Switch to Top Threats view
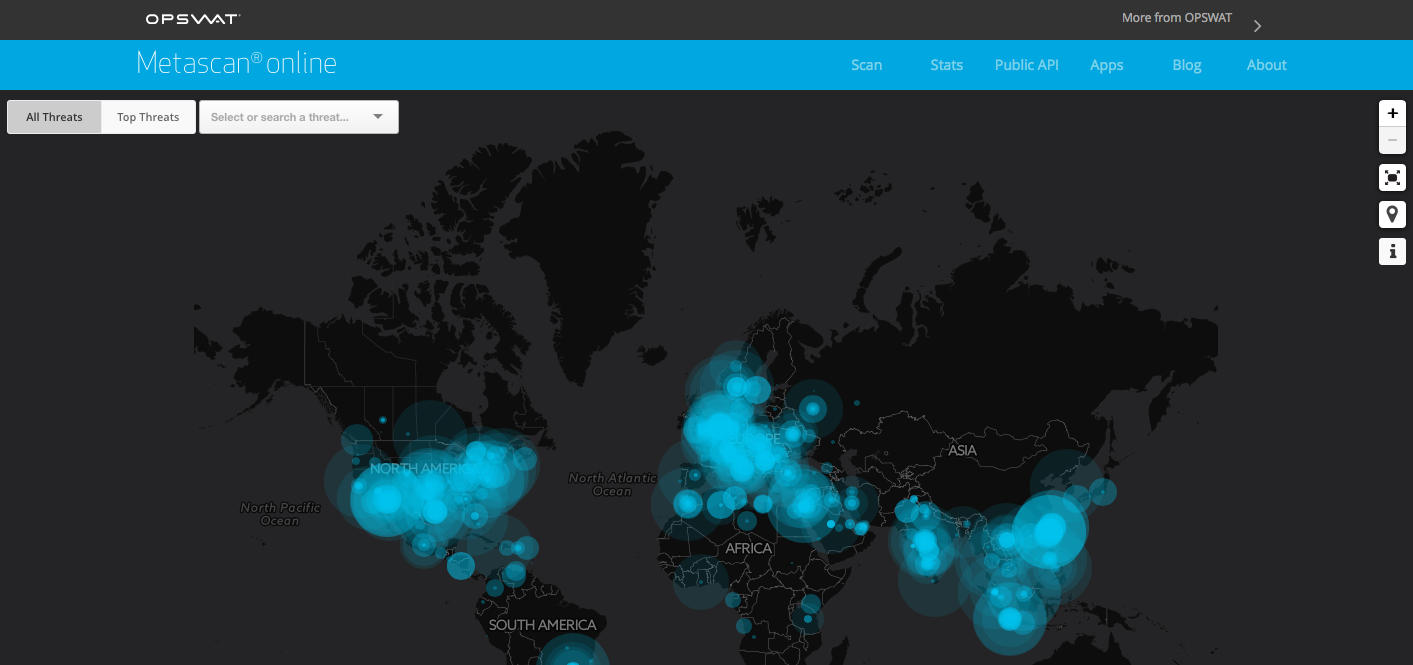Image resolution: width=1413 pixels, height=665 pixels. tap(148, 117)
